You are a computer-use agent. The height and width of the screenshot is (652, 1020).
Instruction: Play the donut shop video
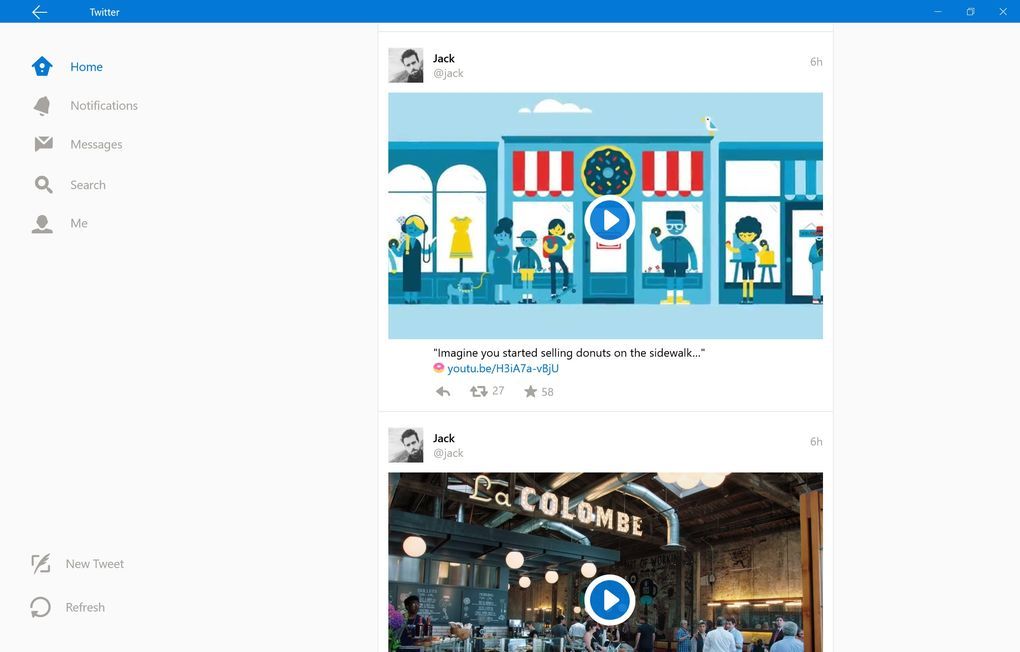click(x=609, y=219)
